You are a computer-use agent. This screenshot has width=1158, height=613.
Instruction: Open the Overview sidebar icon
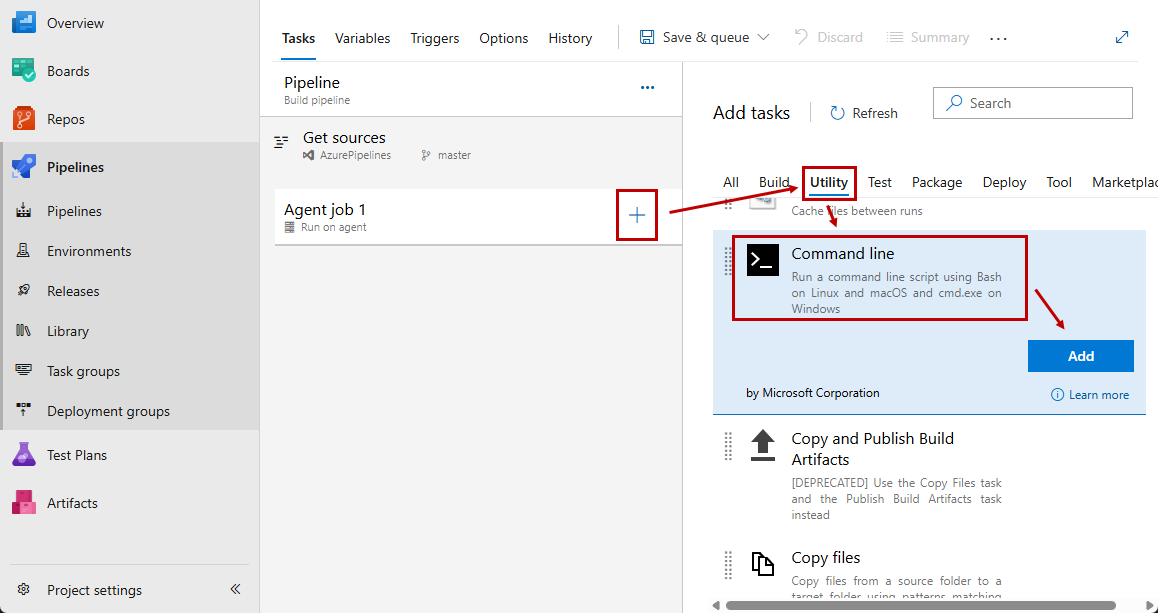24,23
